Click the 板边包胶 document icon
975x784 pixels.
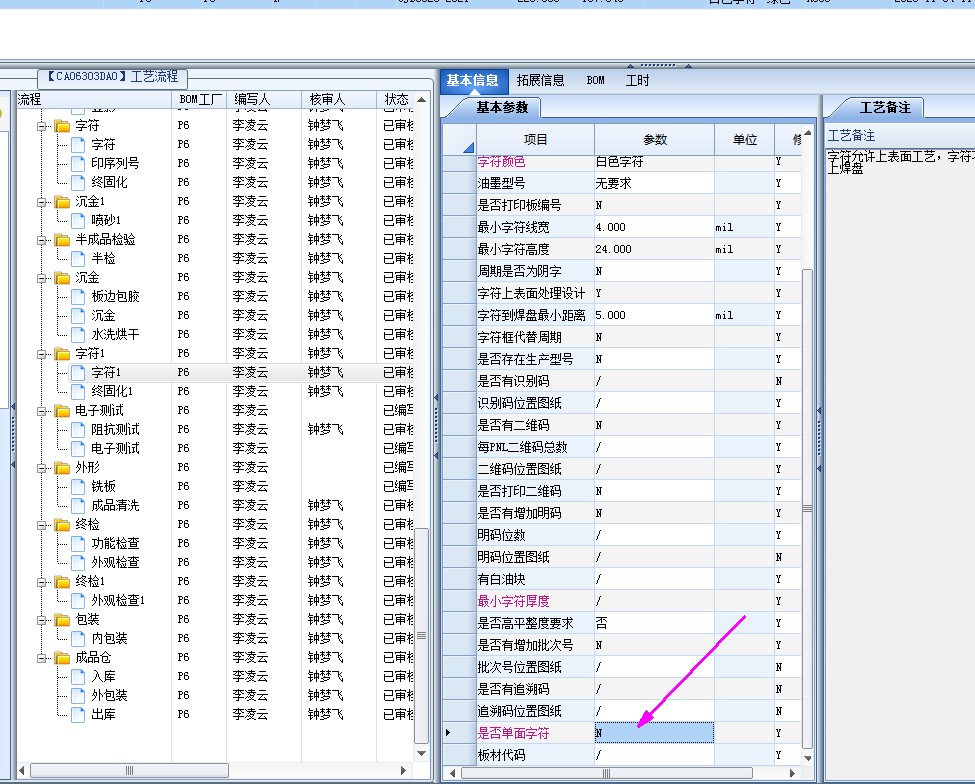pyautogui.click(x=78, y=297)
